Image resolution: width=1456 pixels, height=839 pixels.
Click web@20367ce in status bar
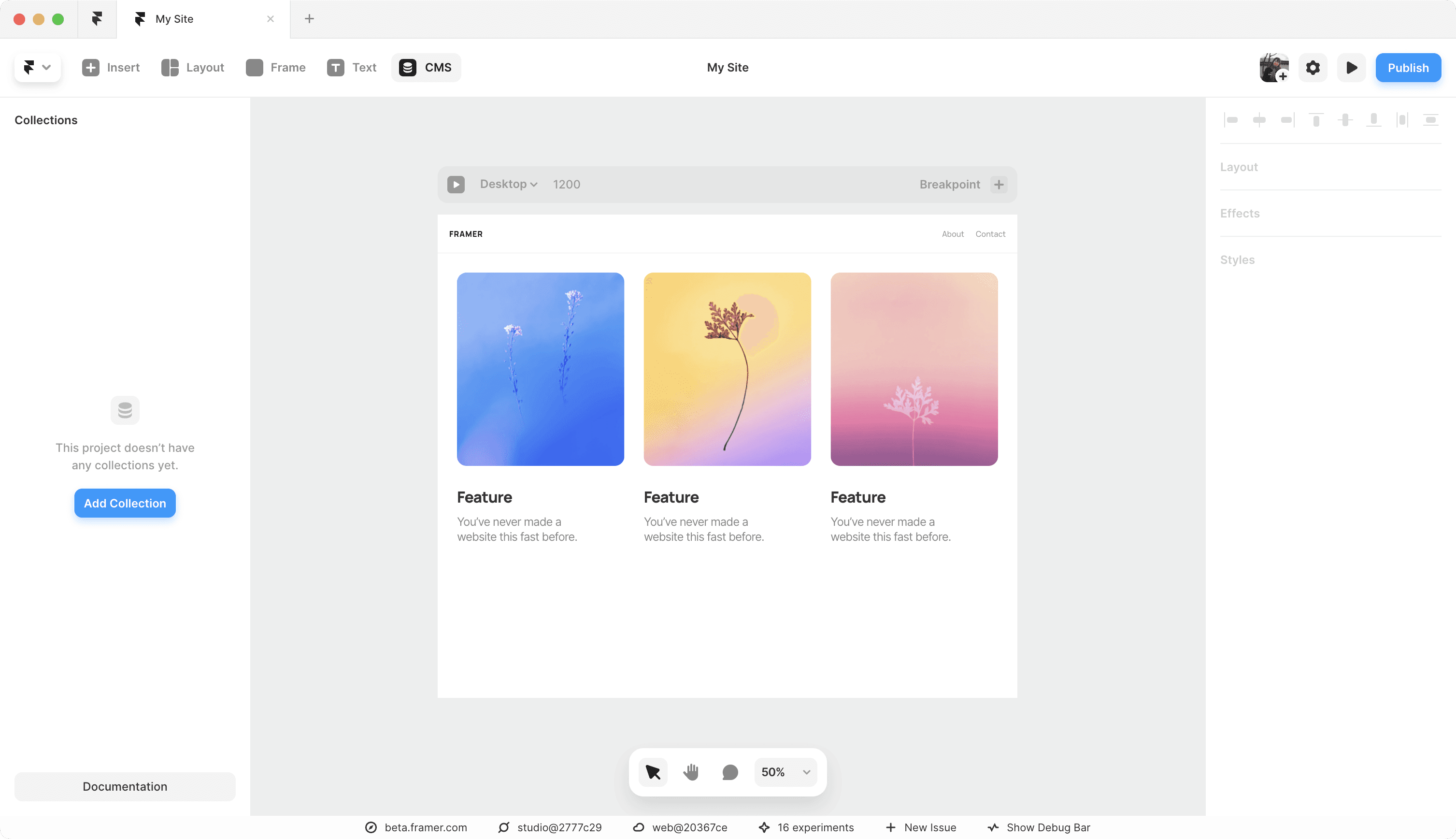coord(680,827)
